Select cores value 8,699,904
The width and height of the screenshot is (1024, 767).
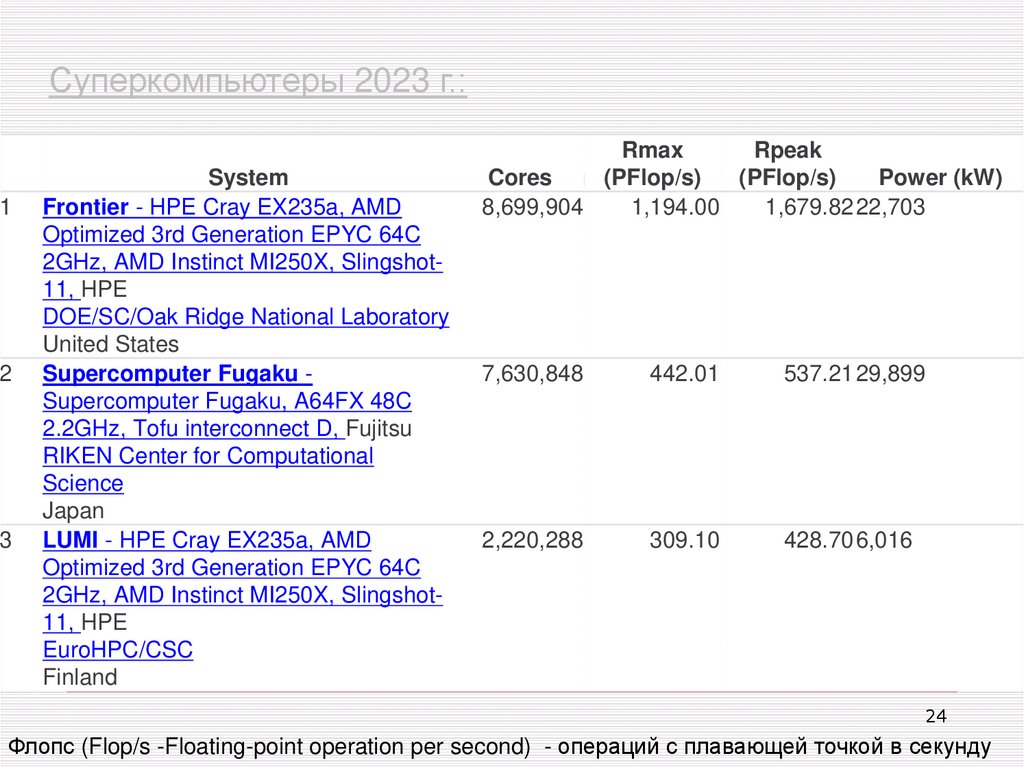click(532, 207)
